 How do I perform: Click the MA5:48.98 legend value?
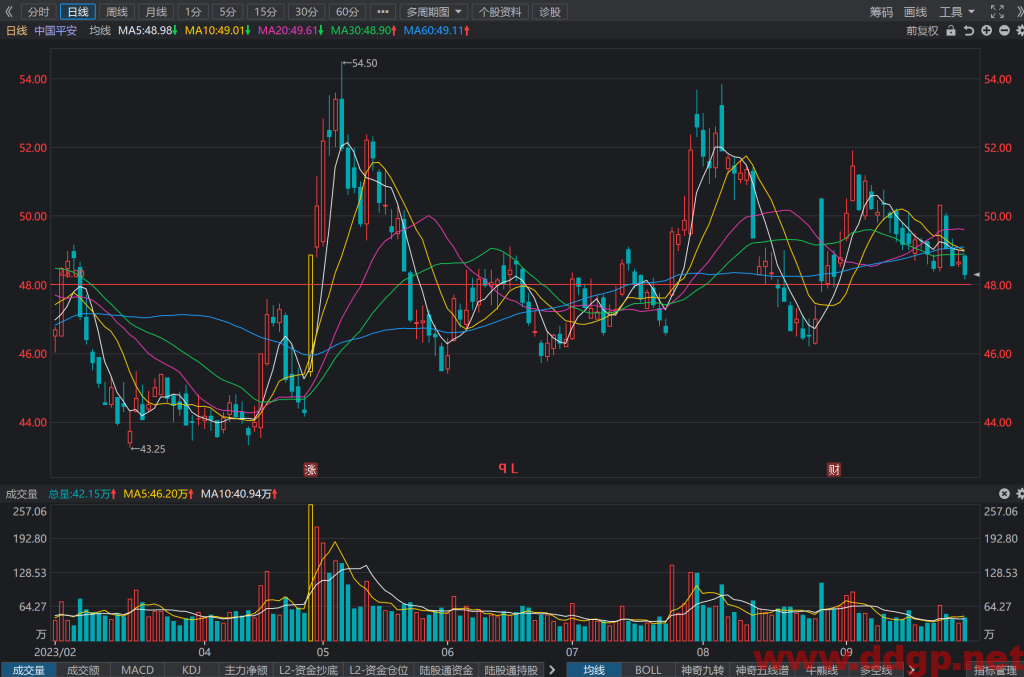point(148,31)
